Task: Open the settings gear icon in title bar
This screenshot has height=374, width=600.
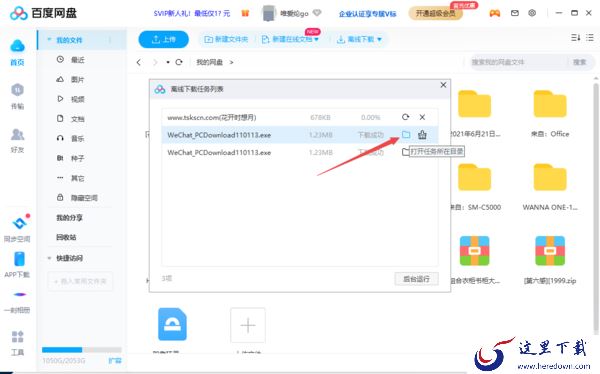Action: click(x=532, y=13)
